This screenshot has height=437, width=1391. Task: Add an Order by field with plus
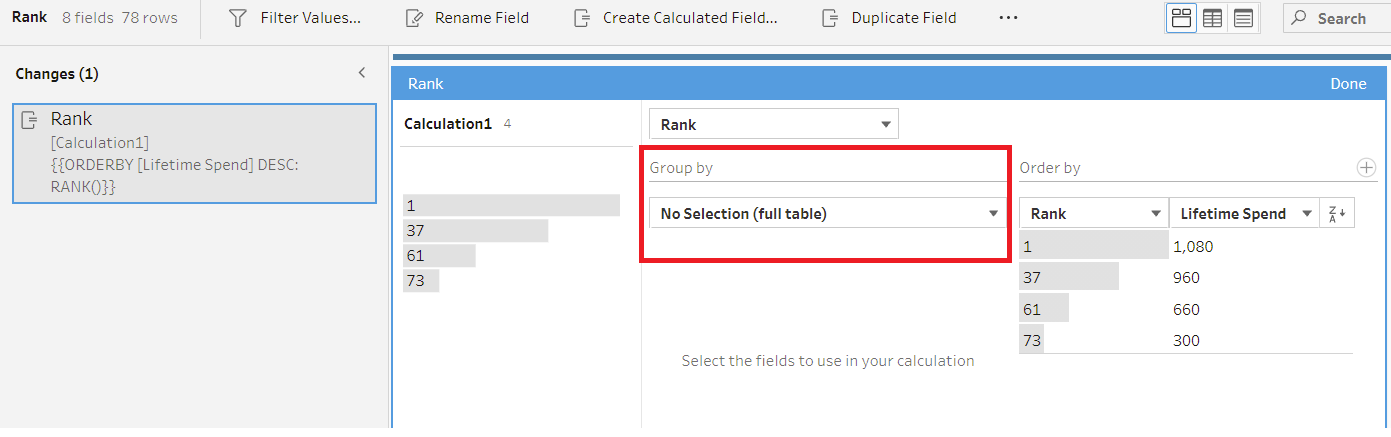point(1366,168)
